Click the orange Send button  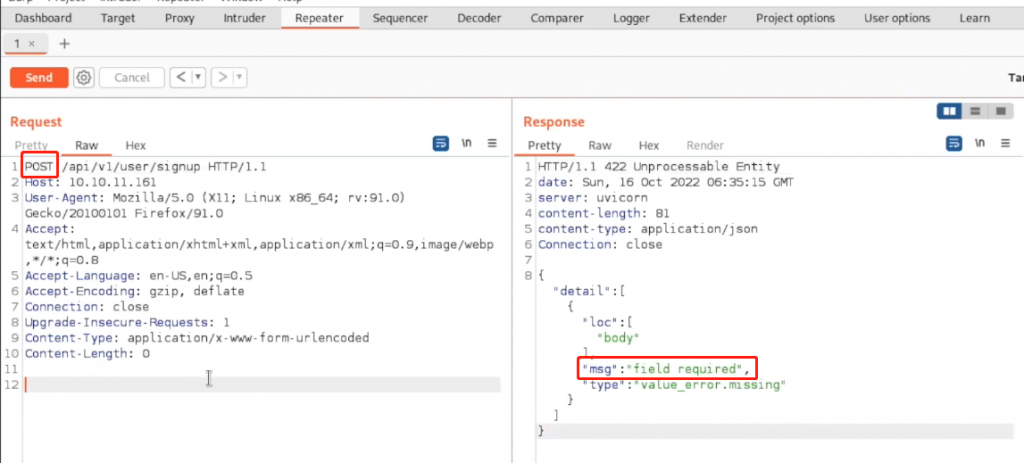39,78
